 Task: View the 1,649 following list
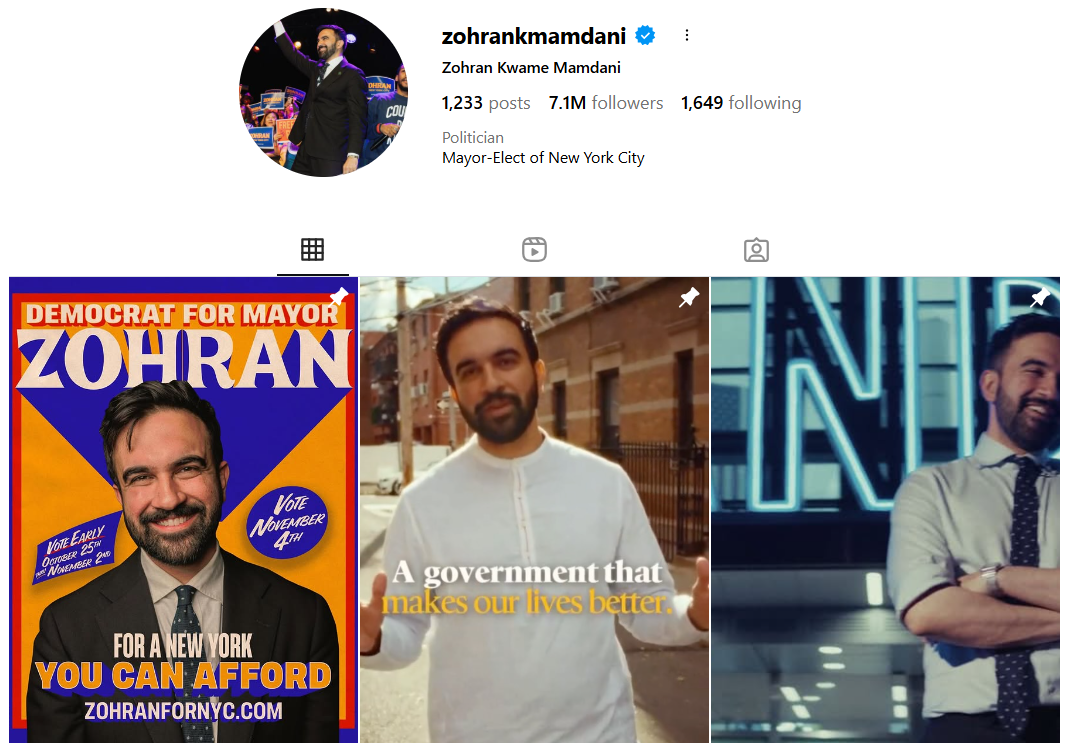tap(741, 103)
